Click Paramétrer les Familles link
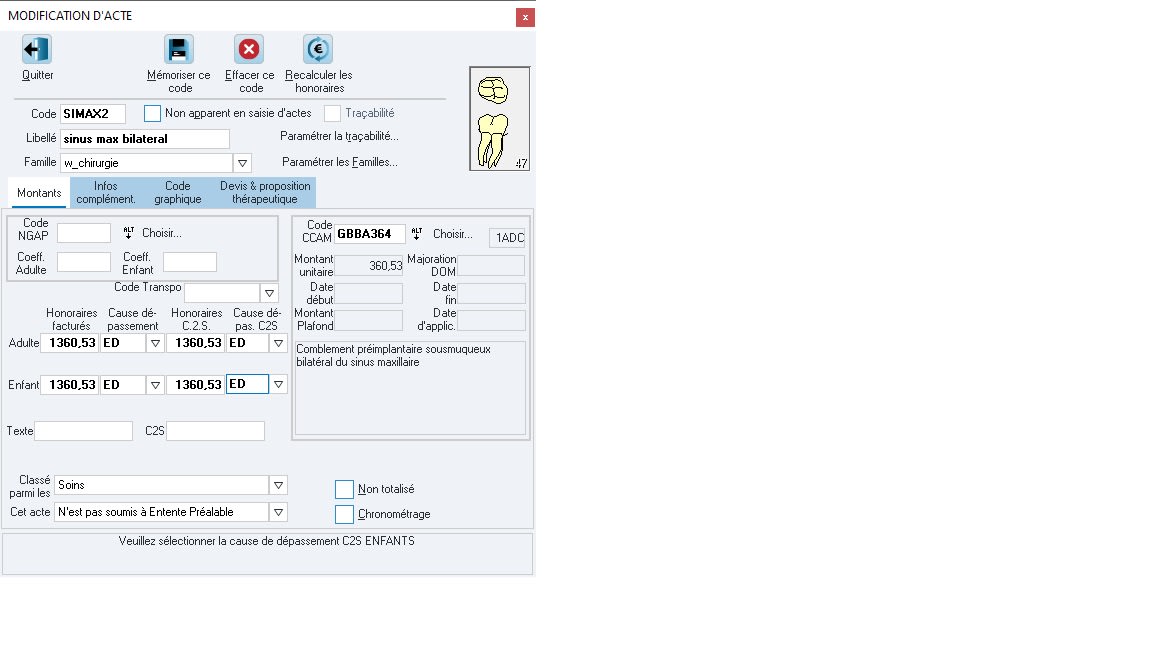The height and width of the screenshot is (648, 1152). (340, 162)
